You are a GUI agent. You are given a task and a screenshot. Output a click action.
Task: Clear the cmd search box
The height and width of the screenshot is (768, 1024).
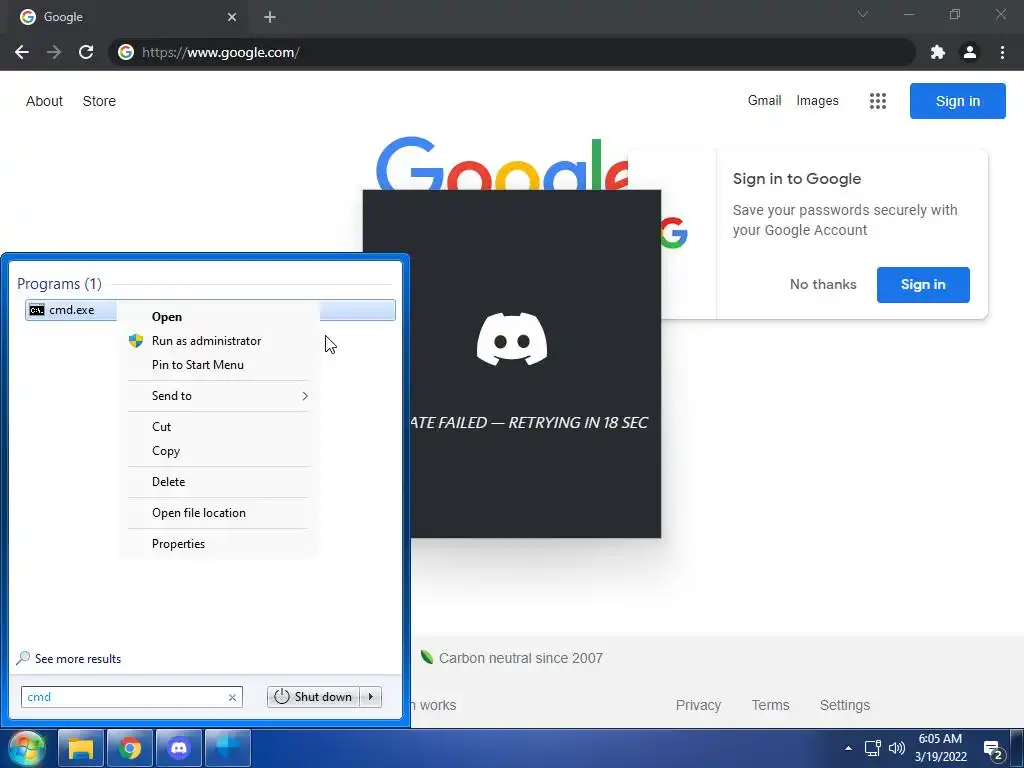(x=232, y=697)
